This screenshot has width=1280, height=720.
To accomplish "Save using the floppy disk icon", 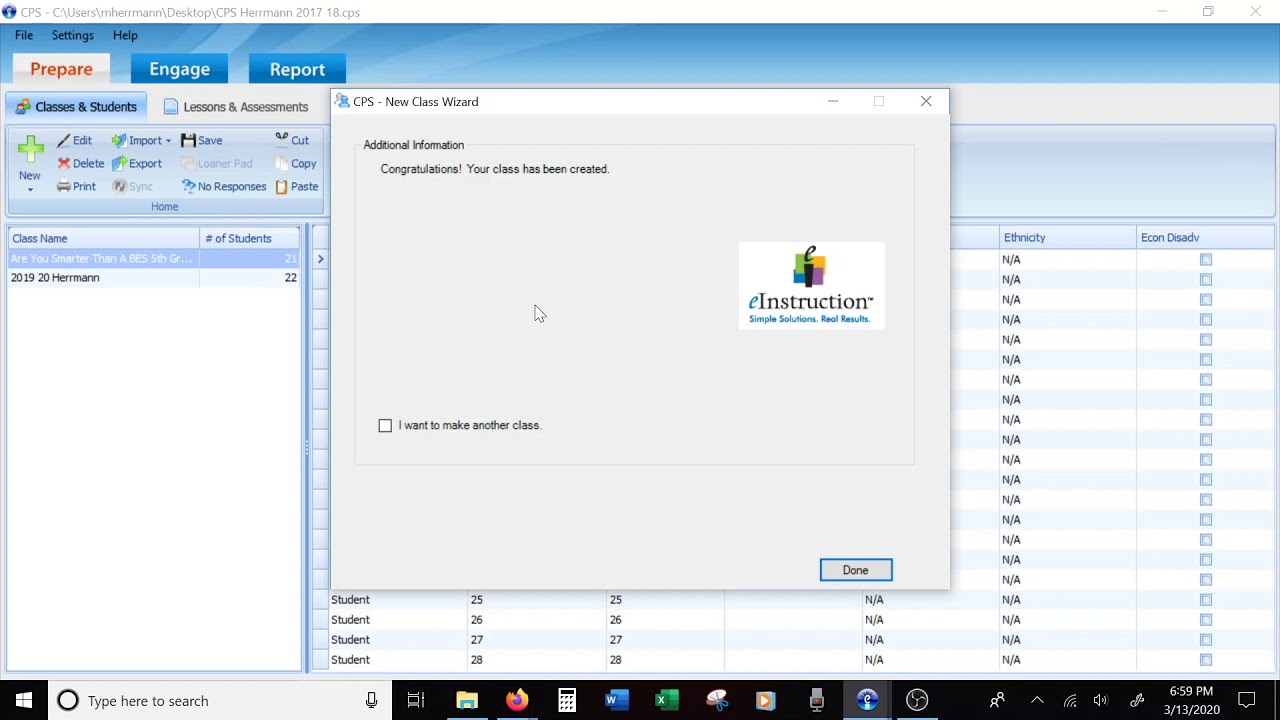I will [201, 141].
